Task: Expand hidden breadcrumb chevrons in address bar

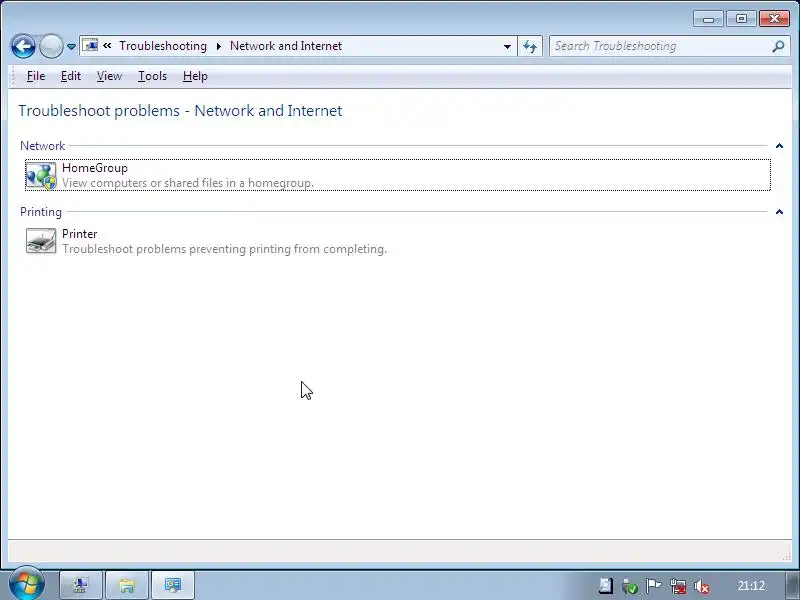Action: pos(107,45)
